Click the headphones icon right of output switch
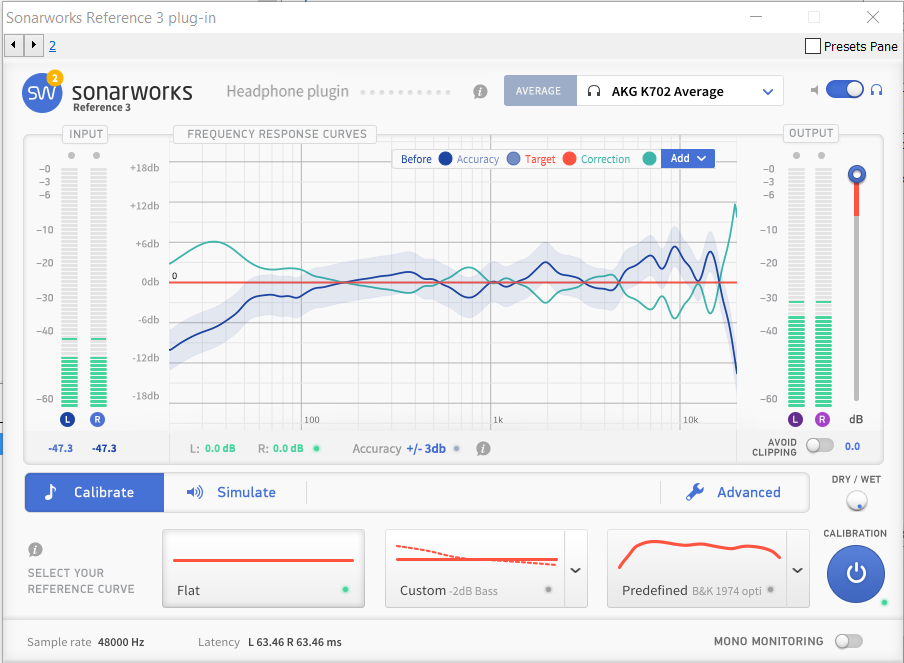904x663 pixels. (876, 89)
